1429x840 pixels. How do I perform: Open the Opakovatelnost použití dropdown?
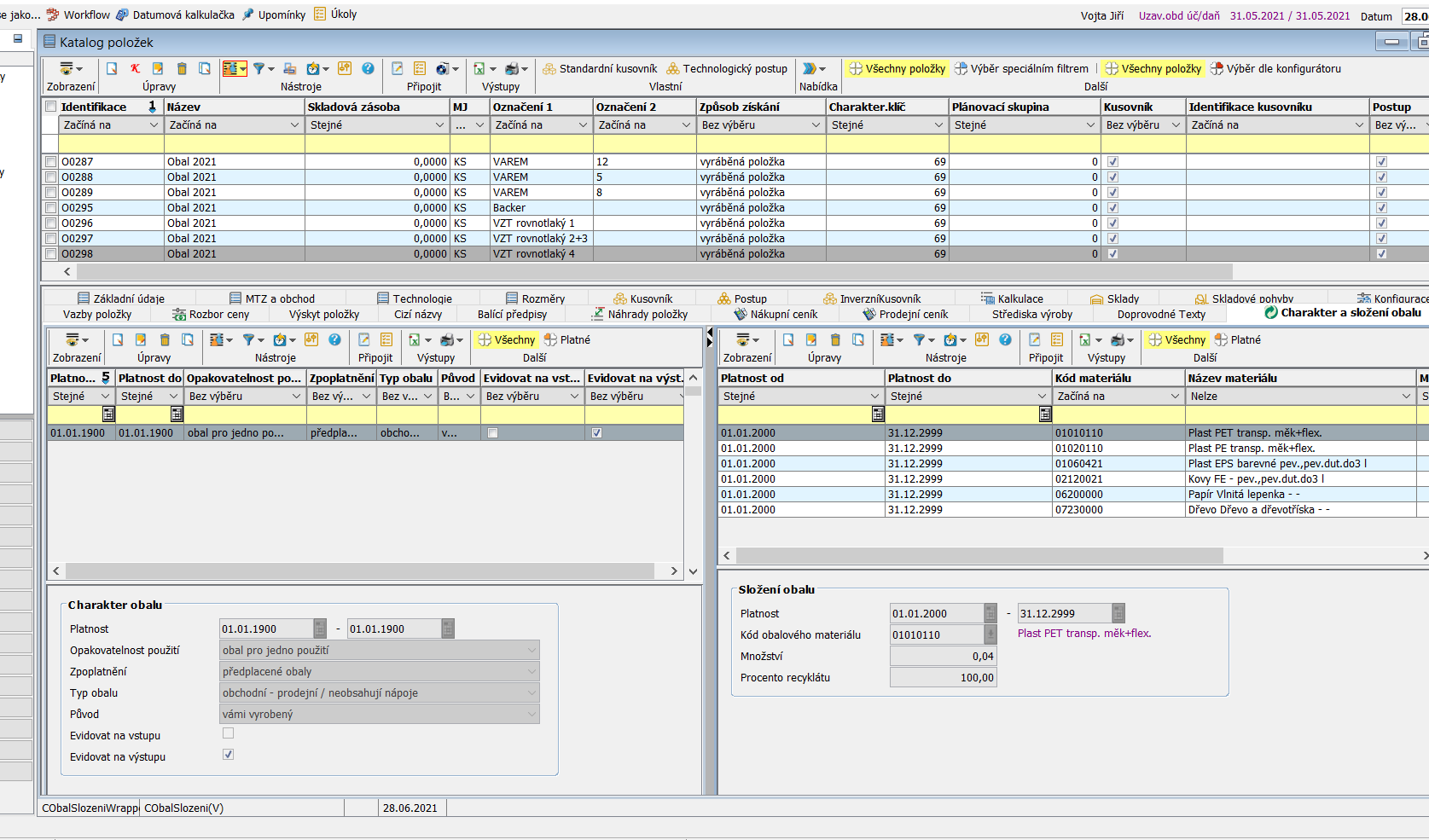(532, 651)
